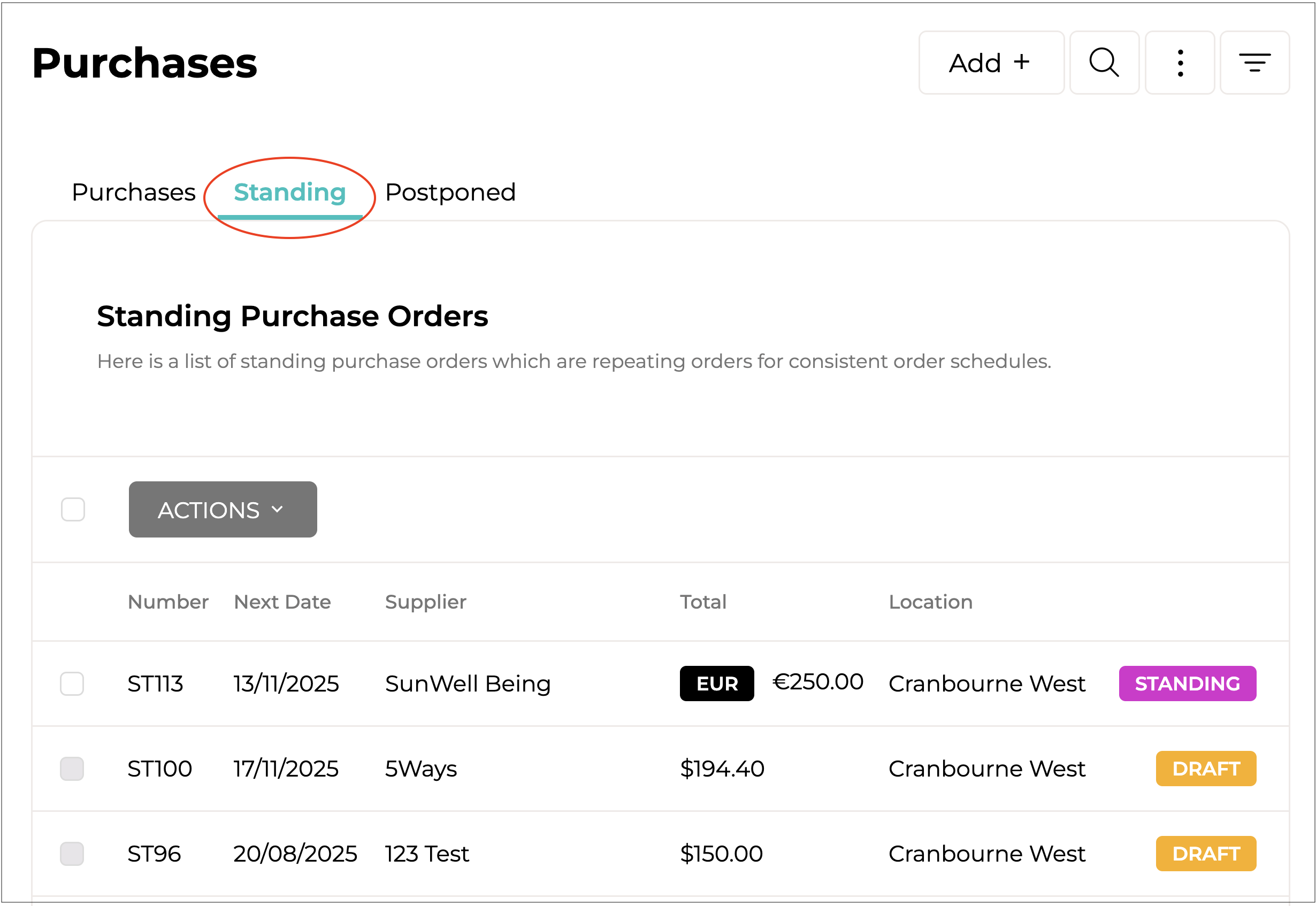Viewport: 1316px width, 906px height.
Task: Tick the select-all checkbox beside Actions
Action: 73,509
